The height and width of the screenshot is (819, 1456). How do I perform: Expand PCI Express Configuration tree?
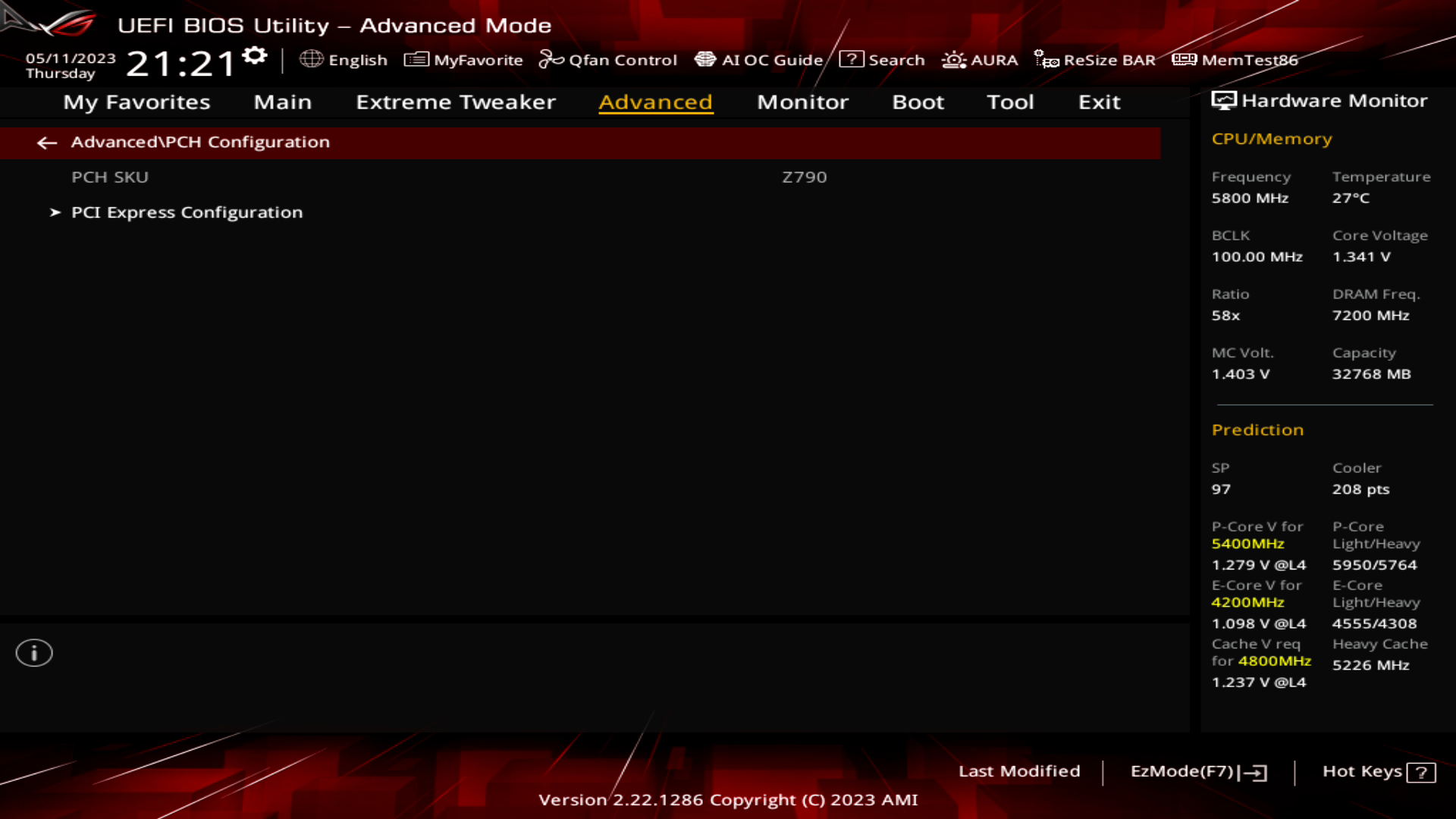(x=186, y=212)
